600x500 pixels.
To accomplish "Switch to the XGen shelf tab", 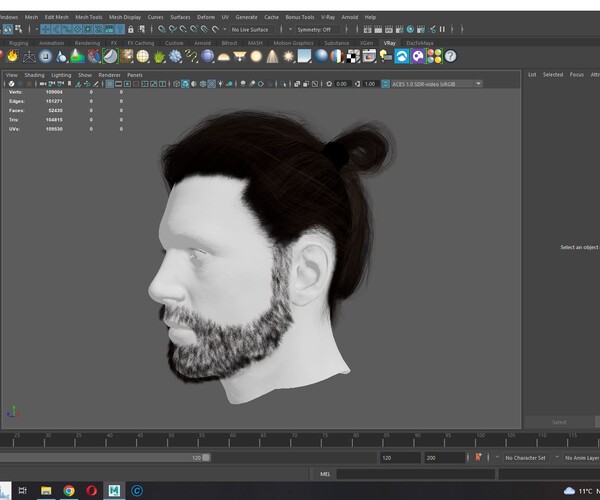I will click(x=366, y=43).
